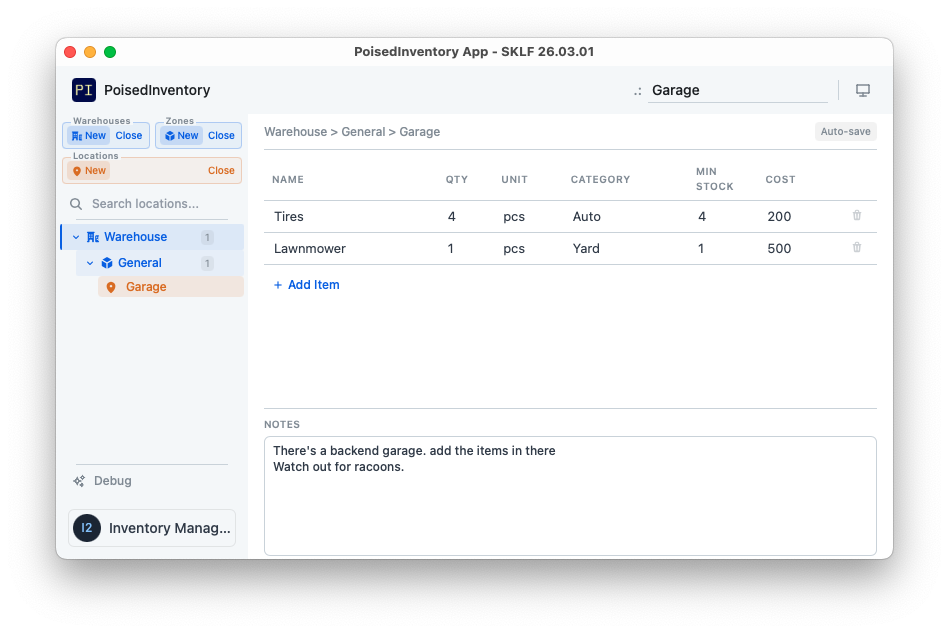Click the PI app logo icon
The height and width of the screenshot is (633, 949).
tap(84, 90)
